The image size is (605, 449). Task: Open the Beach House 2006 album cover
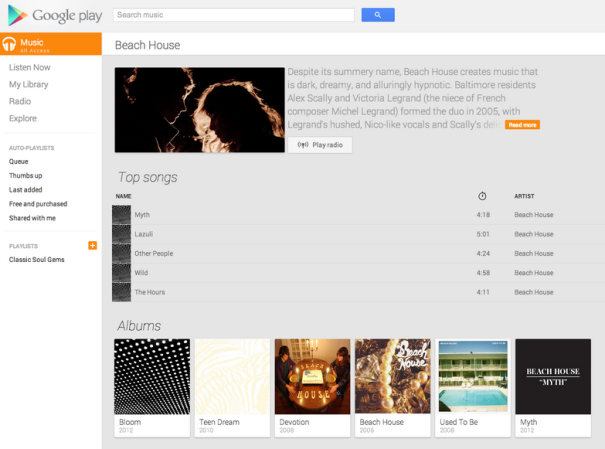[393, 376]
